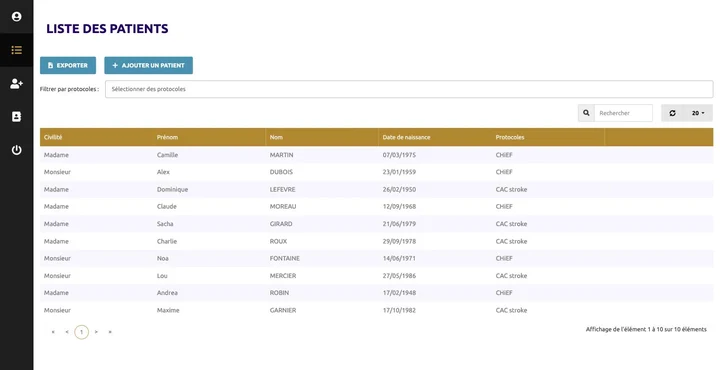Go to next page with > button

coord(96,332)
